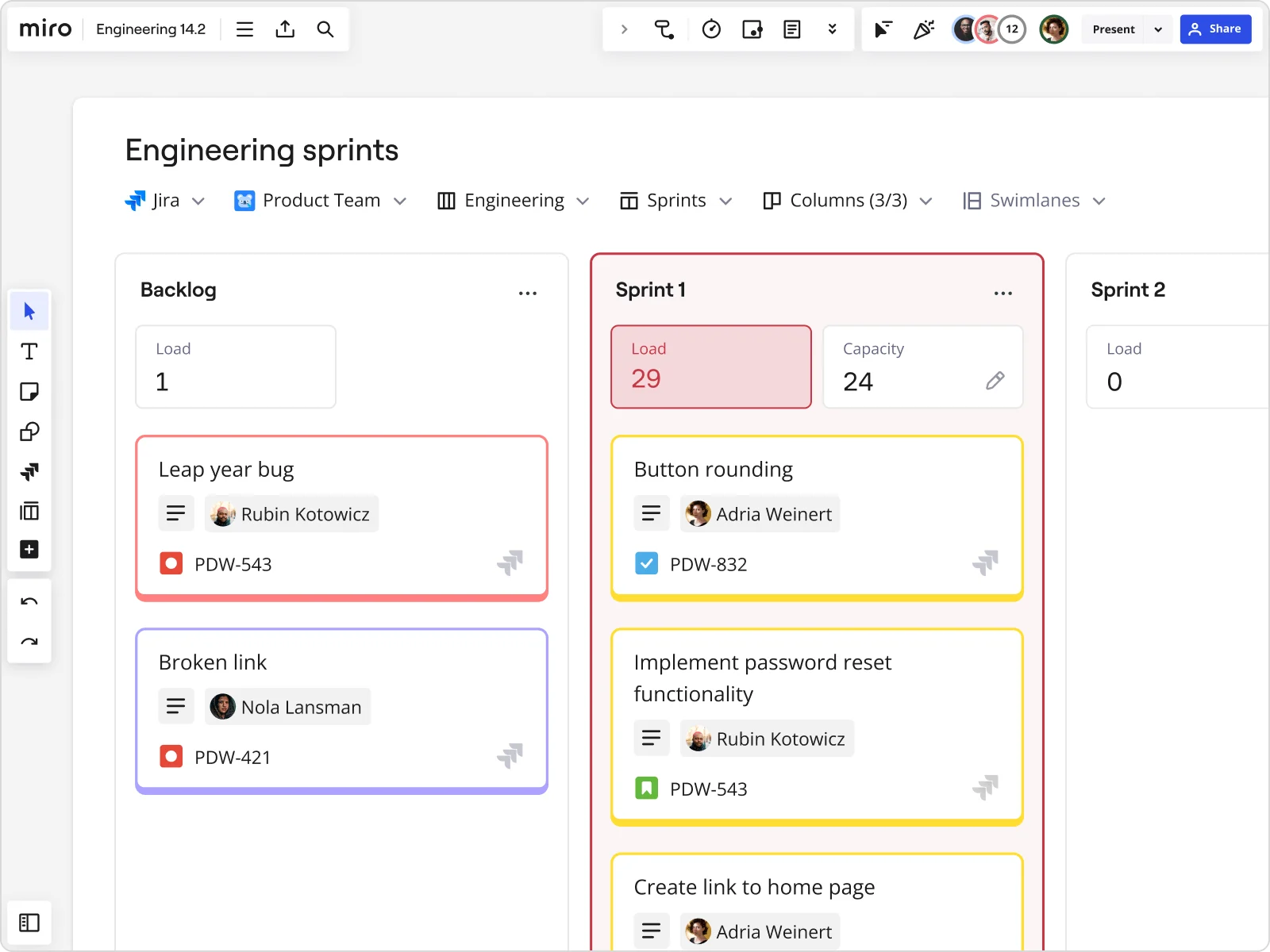The height and width of the screenshot is (952, 1270).
Task: Click the Backlog Load 1 box
Action: 236,367
